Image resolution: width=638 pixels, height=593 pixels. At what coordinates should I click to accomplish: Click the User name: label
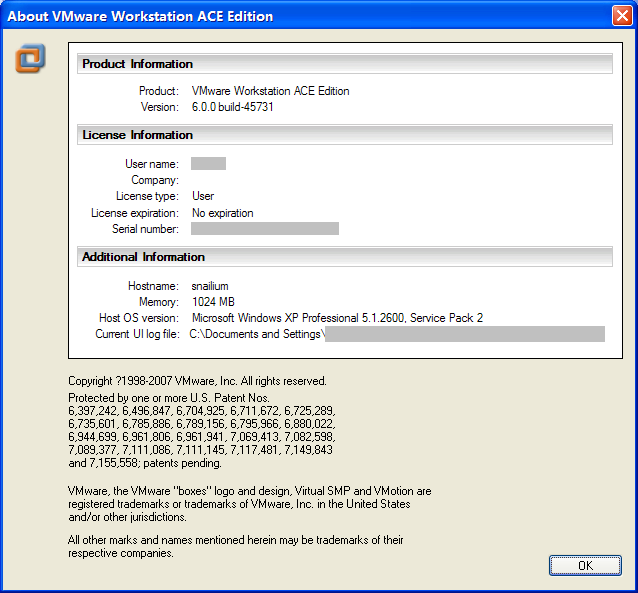(152, 164)
